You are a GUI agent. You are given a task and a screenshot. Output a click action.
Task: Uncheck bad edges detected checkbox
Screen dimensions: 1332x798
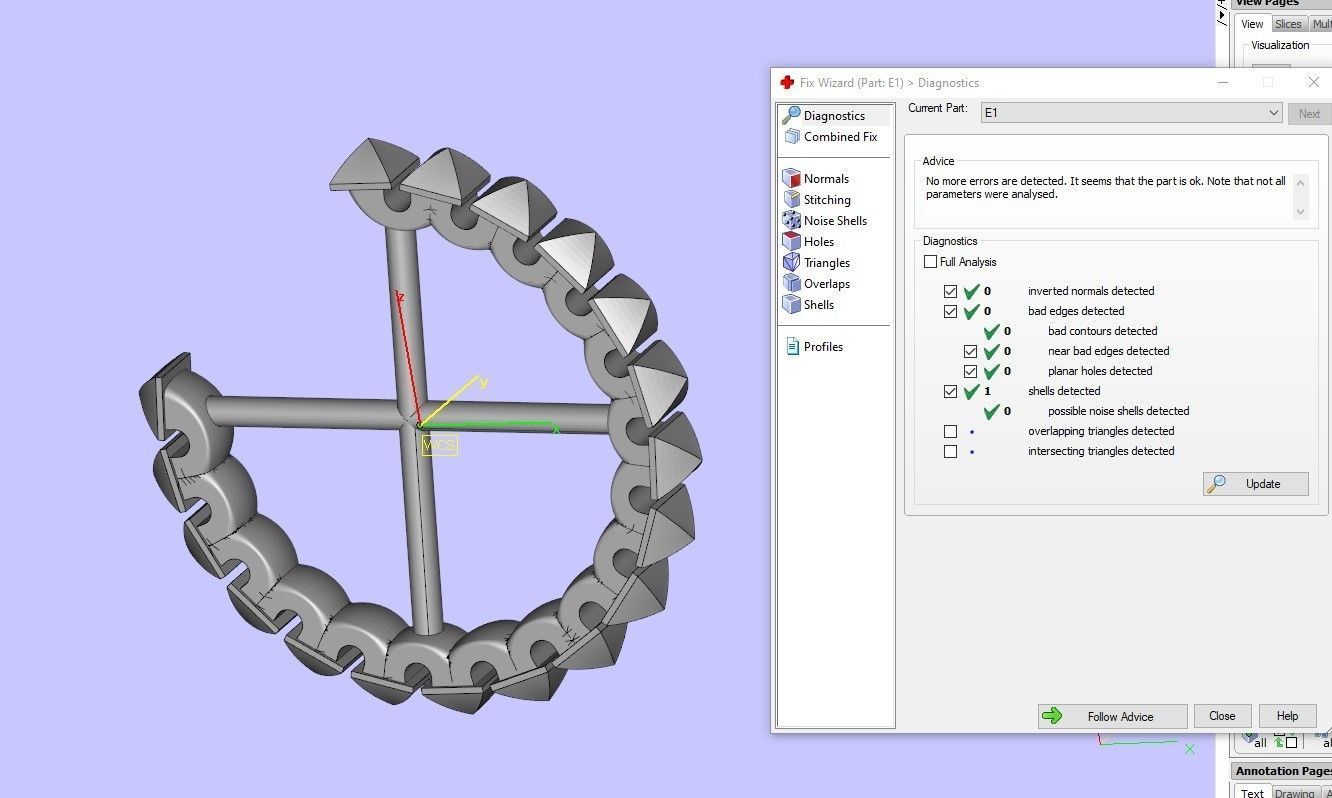pos(951,312)
